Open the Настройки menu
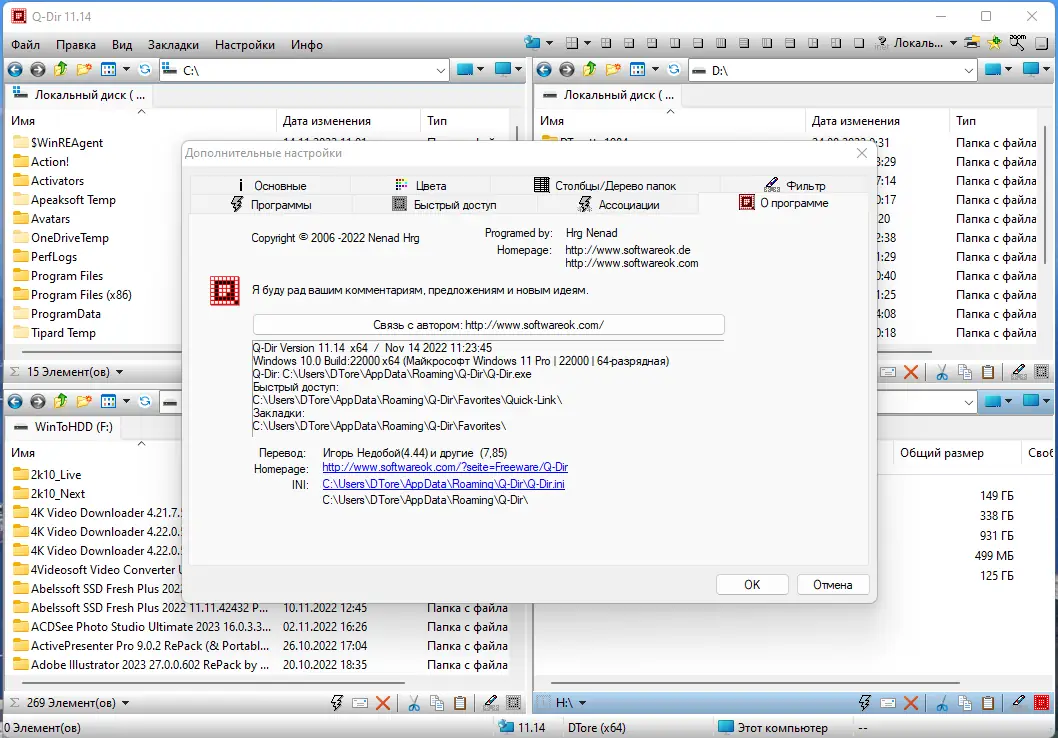1058x738 pixels. click(x=245, y=45)
